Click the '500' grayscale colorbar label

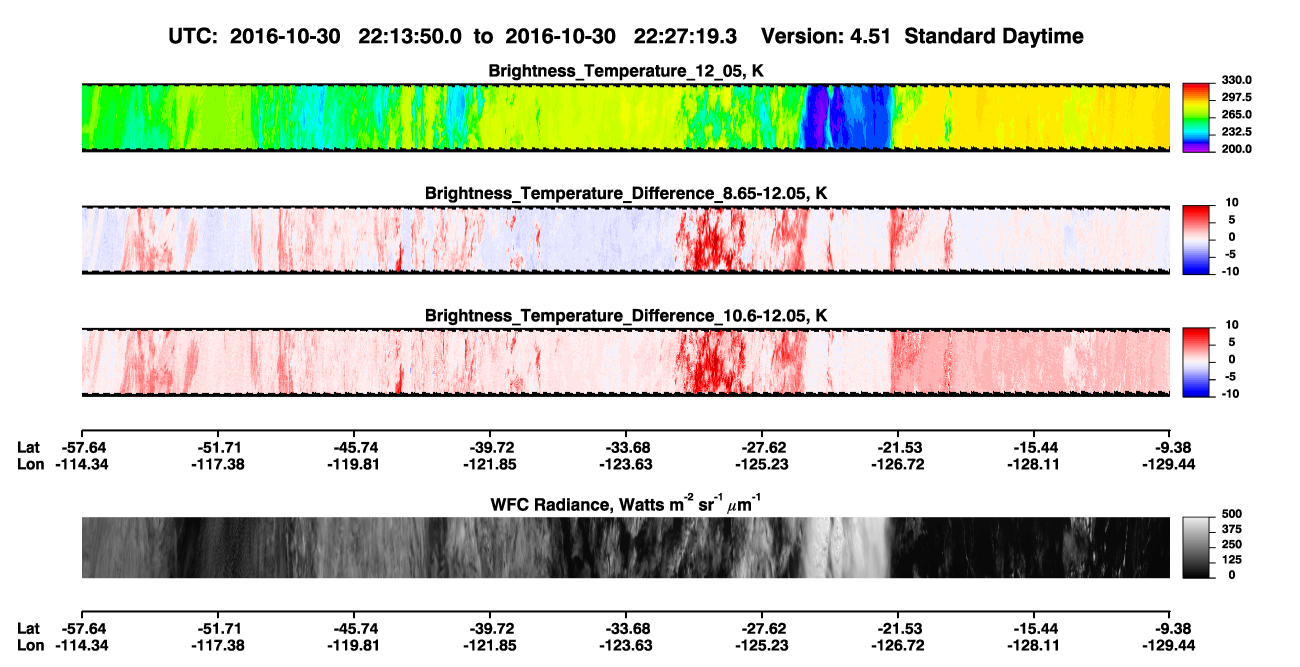[x=1232, y=513]
